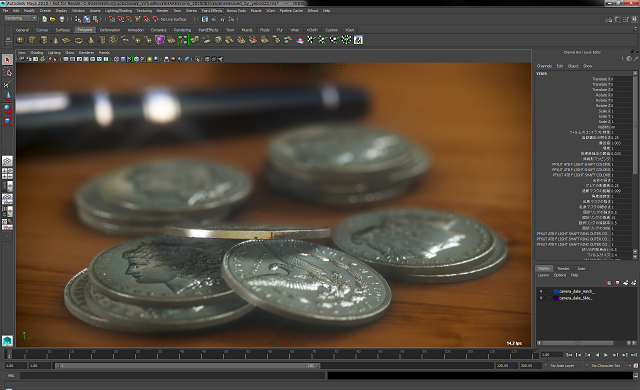Open the Rendering menu set dropdown
640x390 pixels.
(20, 18)
